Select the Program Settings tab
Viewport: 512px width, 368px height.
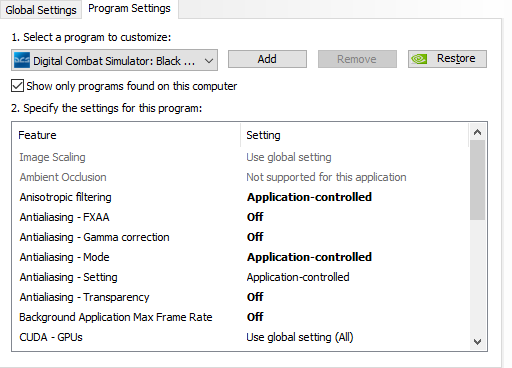(x=129, y=9)
